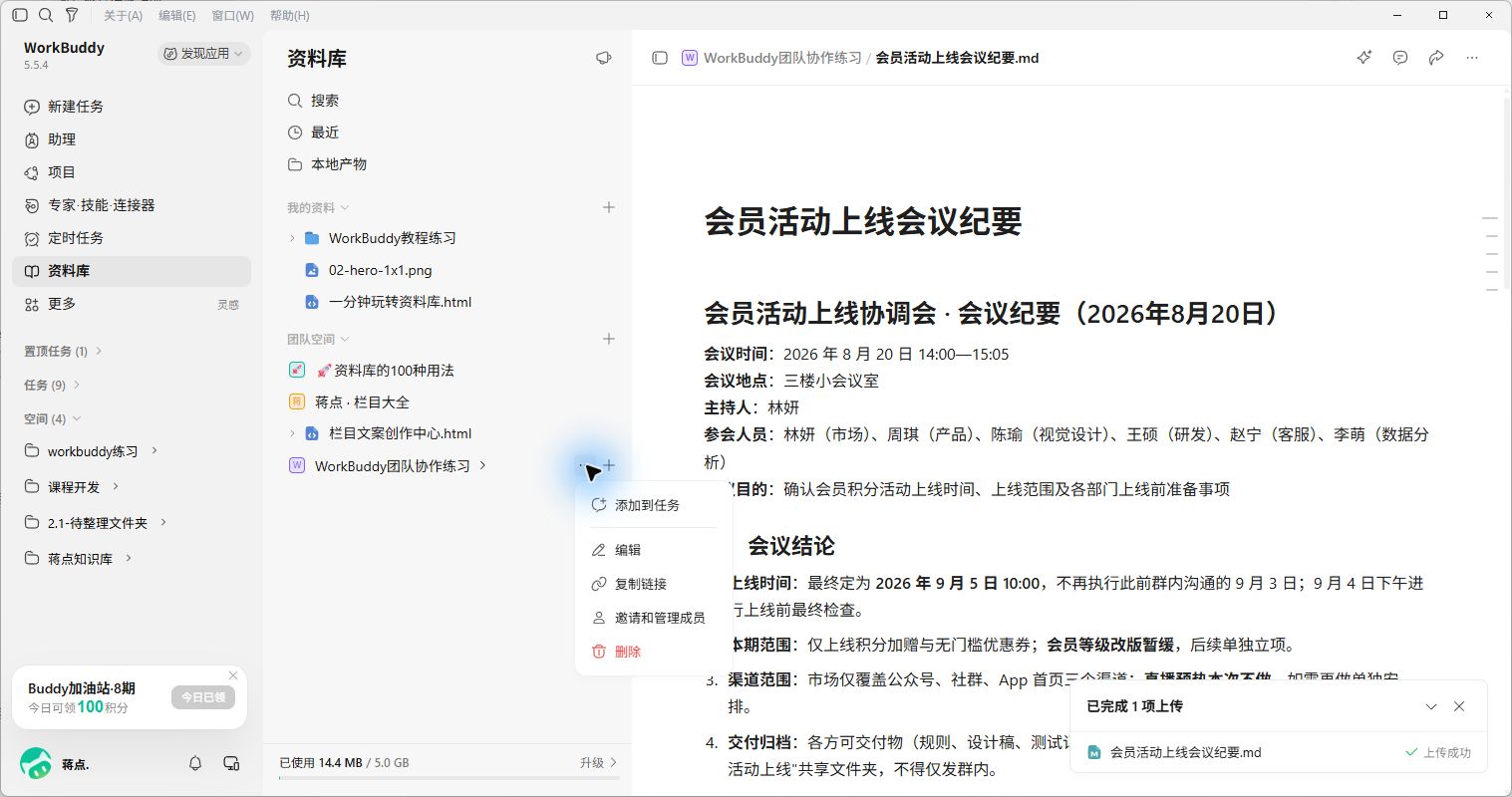Select 添加到任务 in context menu

pos(654,505)
